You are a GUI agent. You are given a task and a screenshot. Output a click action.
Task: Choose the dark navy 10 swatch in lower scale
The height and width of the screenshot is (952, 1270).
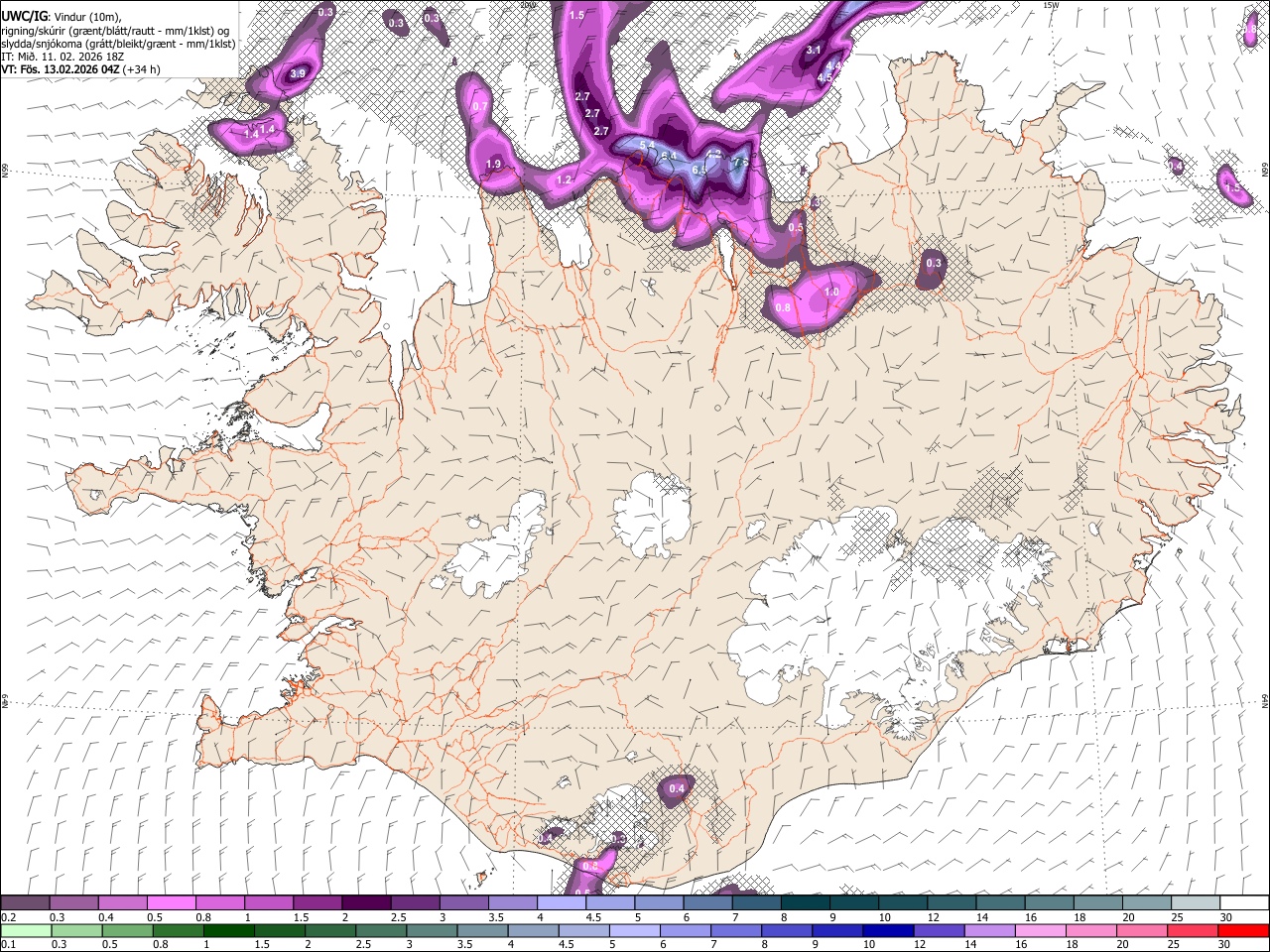tap(886, 930)
